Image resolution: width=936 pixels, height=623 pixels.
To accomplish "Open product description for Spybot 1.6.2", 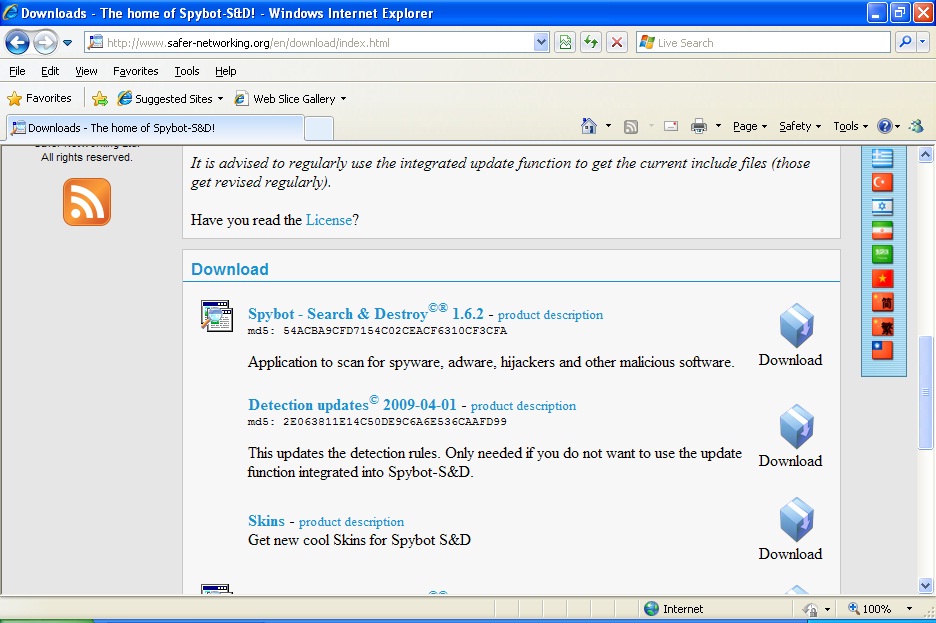I will coord(550,314).
